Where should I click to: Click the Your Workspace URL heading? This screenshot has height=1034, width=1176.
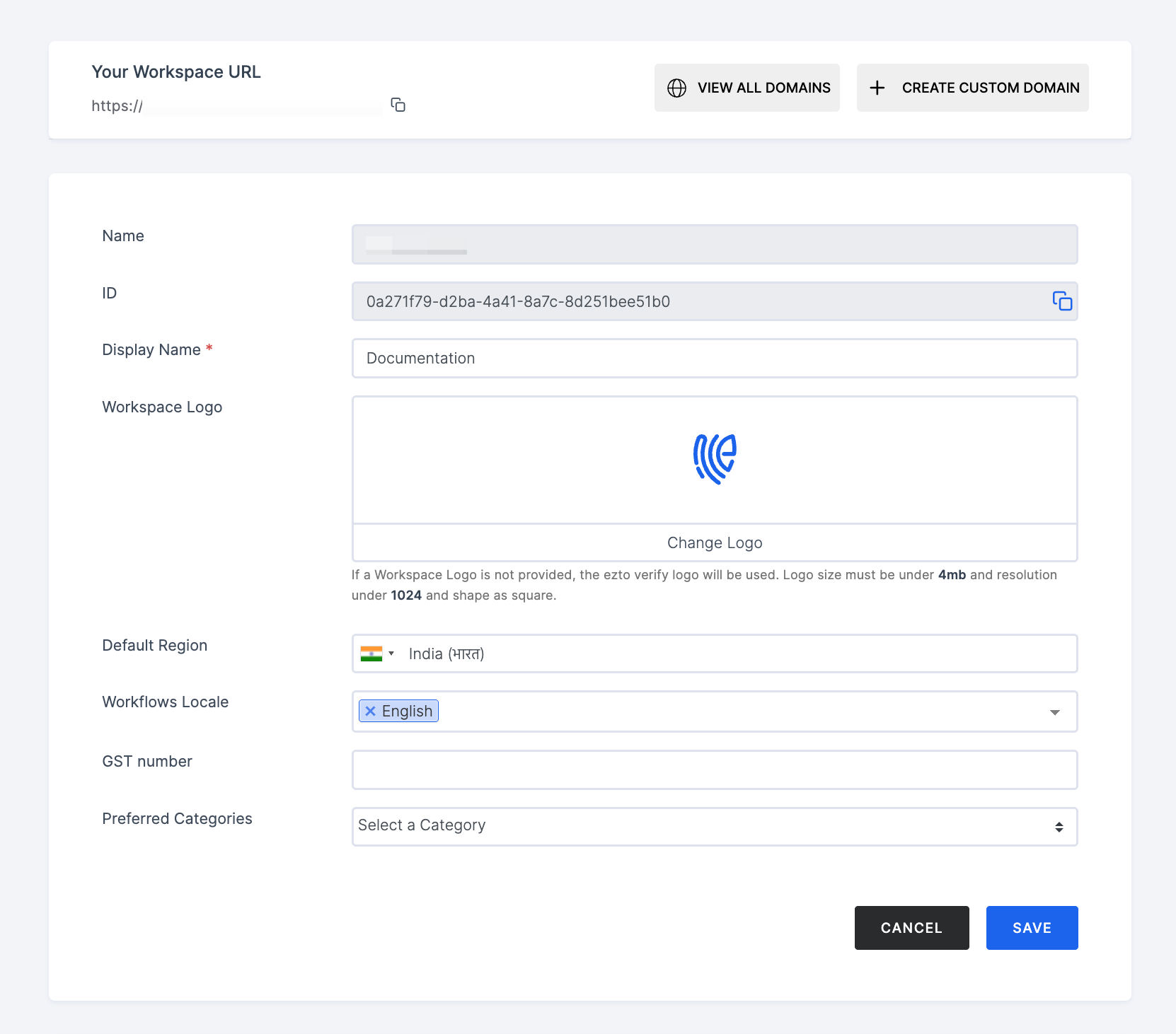tap(176, 72)
